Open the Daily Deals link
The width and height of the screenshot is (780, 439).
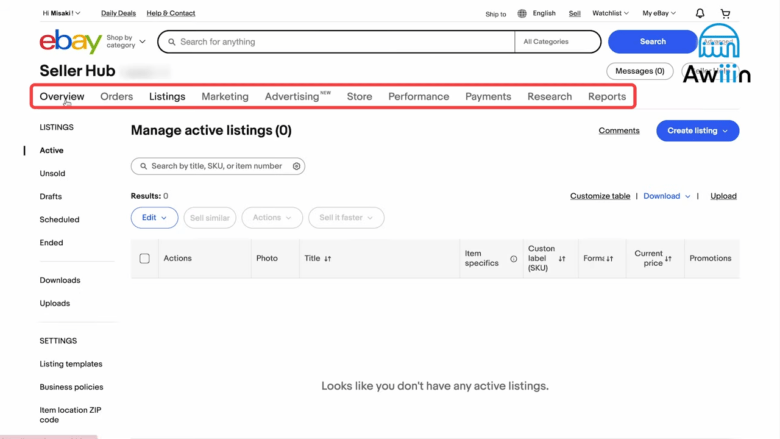[118, 13]
